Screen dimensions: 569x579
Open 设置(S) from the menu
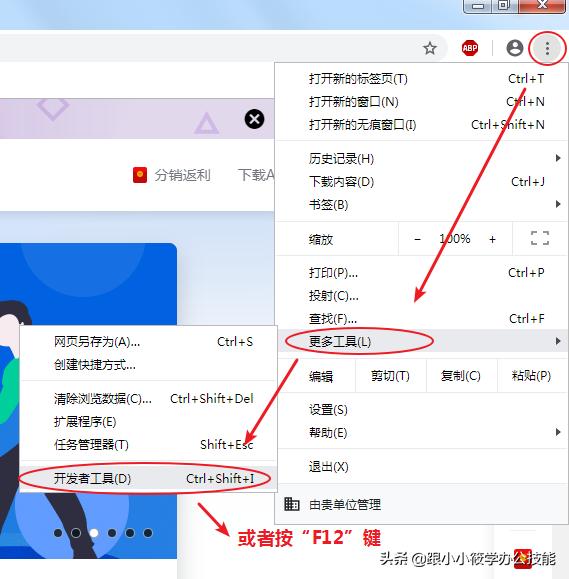tap(422, 410)
